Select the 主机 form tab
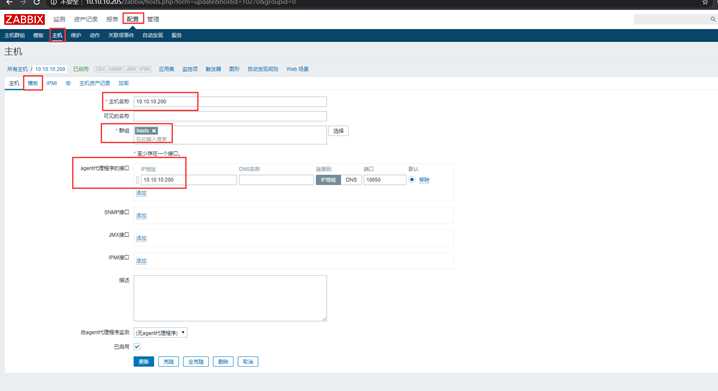 [x=14, y=83]
